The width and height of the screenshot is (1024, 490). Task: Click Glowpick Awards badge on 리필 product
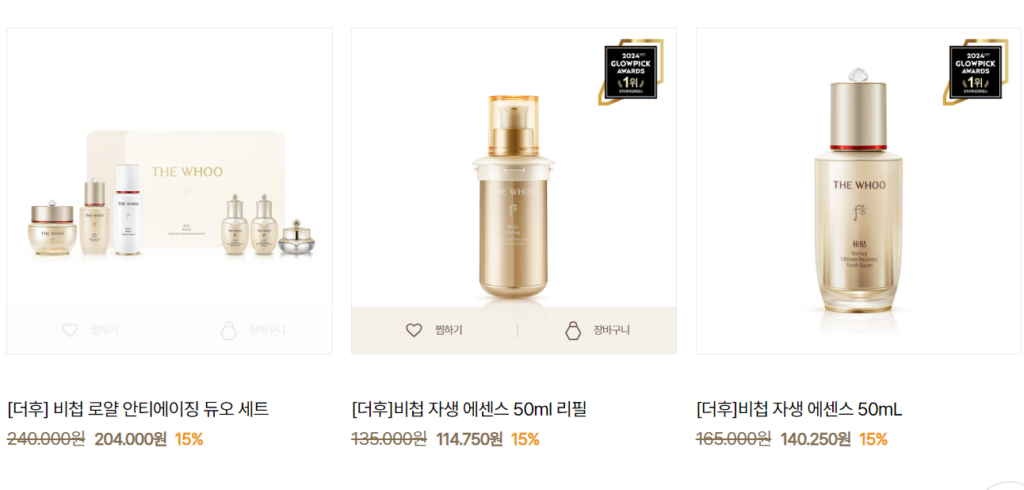click(x=631, y=71)
